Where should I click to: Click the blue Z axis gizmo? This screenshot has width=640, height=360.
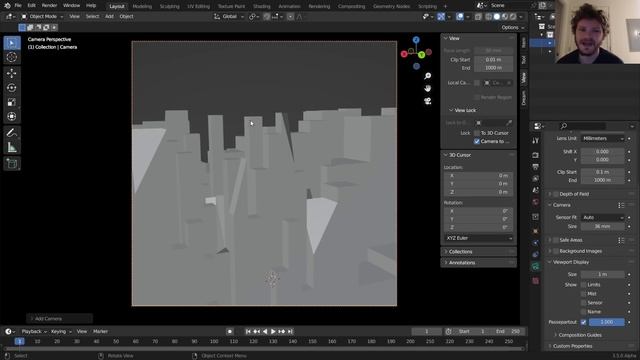pos(416,40)
